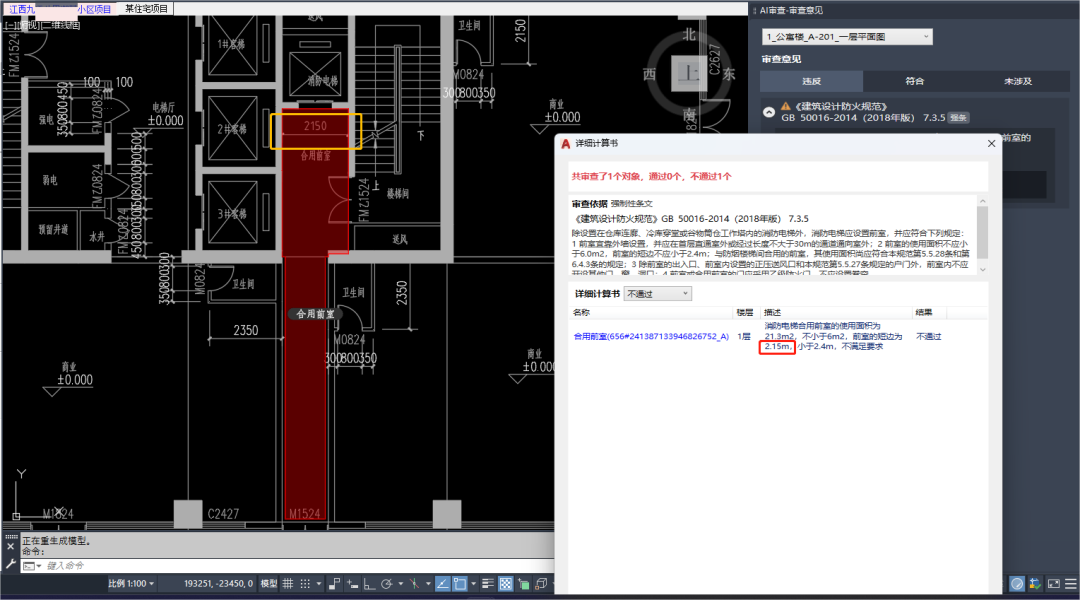Image resolution: width=1080 pixels, height=600 pixels.
Task: Click ViewCube east 东 direction
Action: [729, 74]
